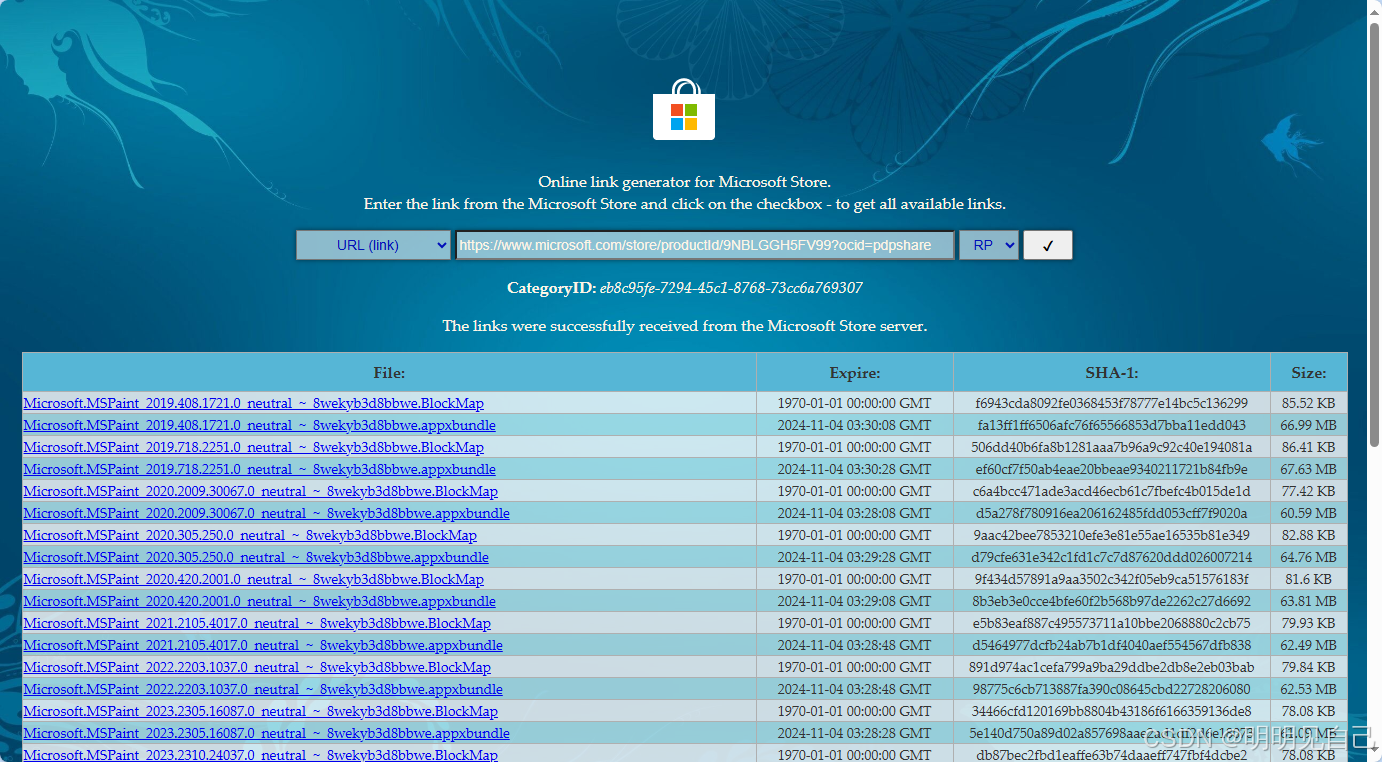
Task: Click the Size: column header
Action: pyautogui.click(x=1309, y=372)
